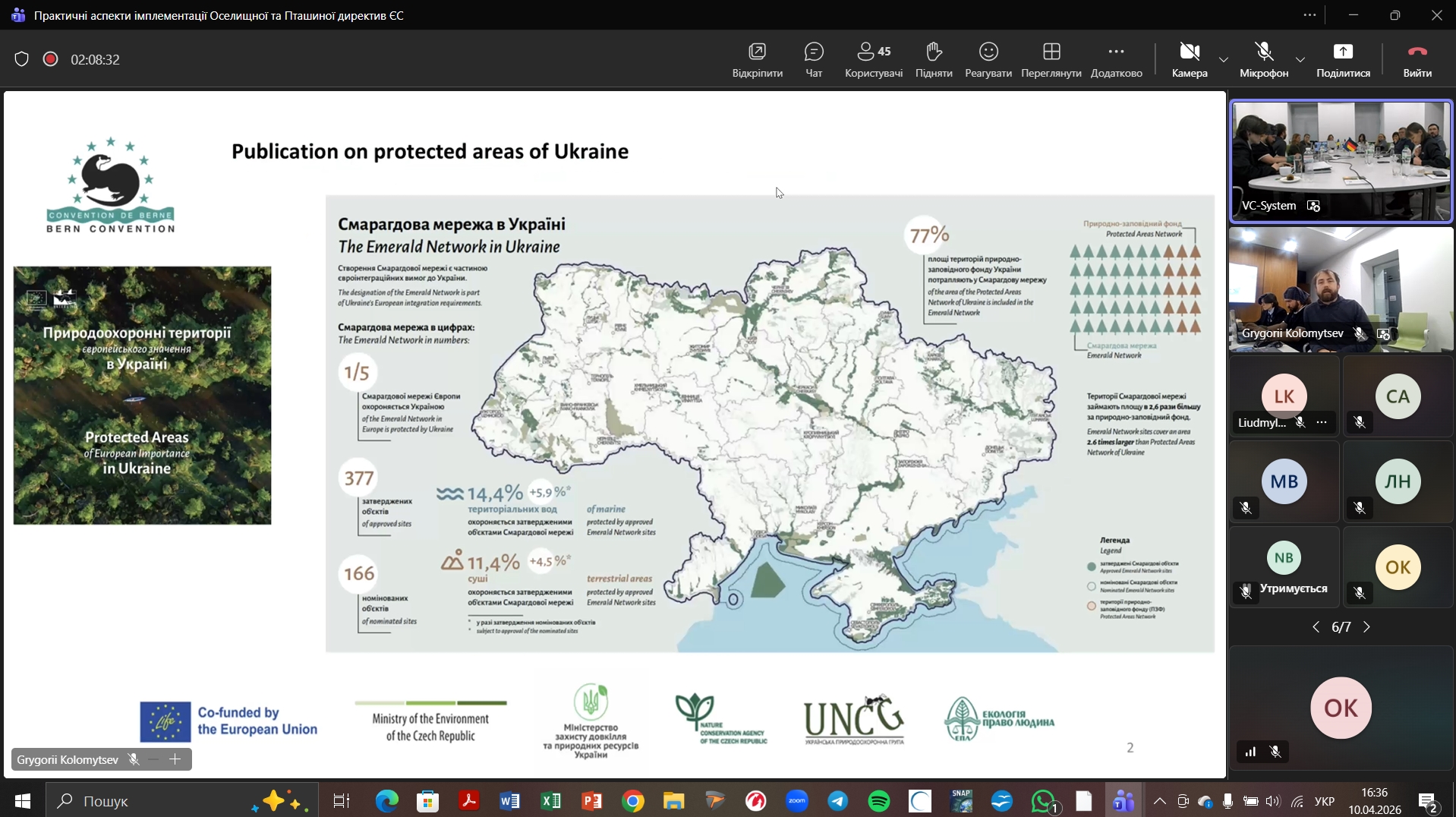Open reactions (Реагувати) menu
The height and width of the screenshot is (817, 1456).
coord(988,59)
